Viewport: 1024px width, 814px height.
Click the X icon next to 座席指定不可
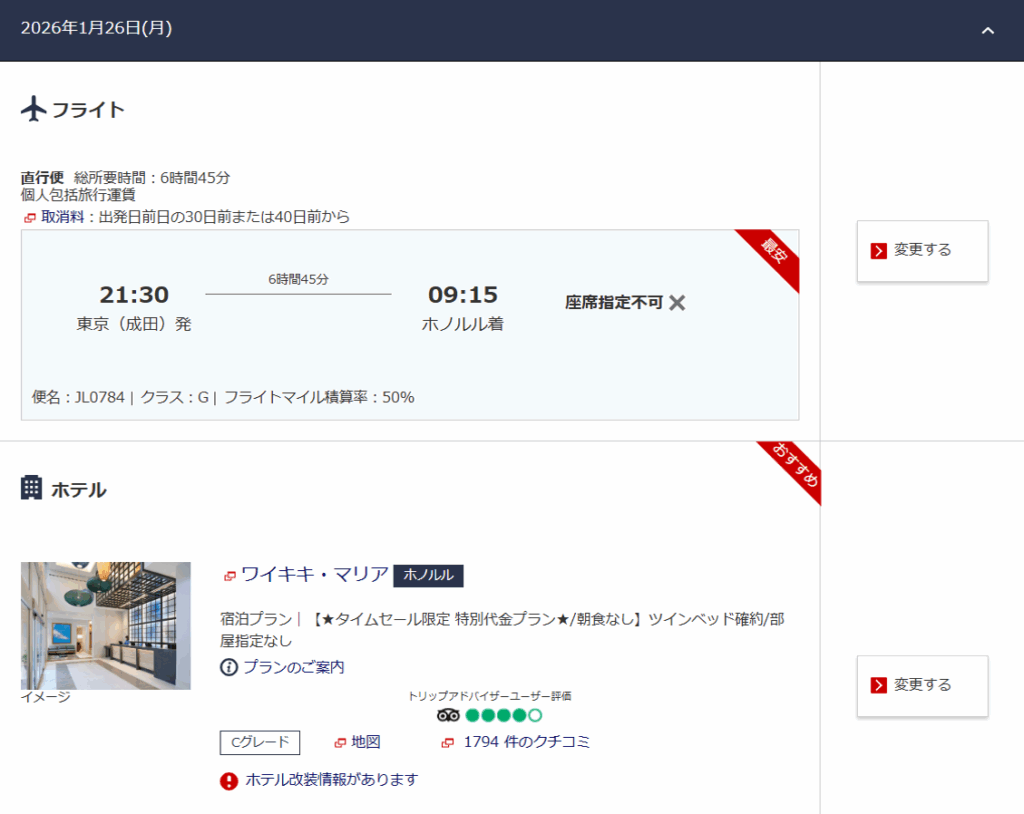click(677, 303)
